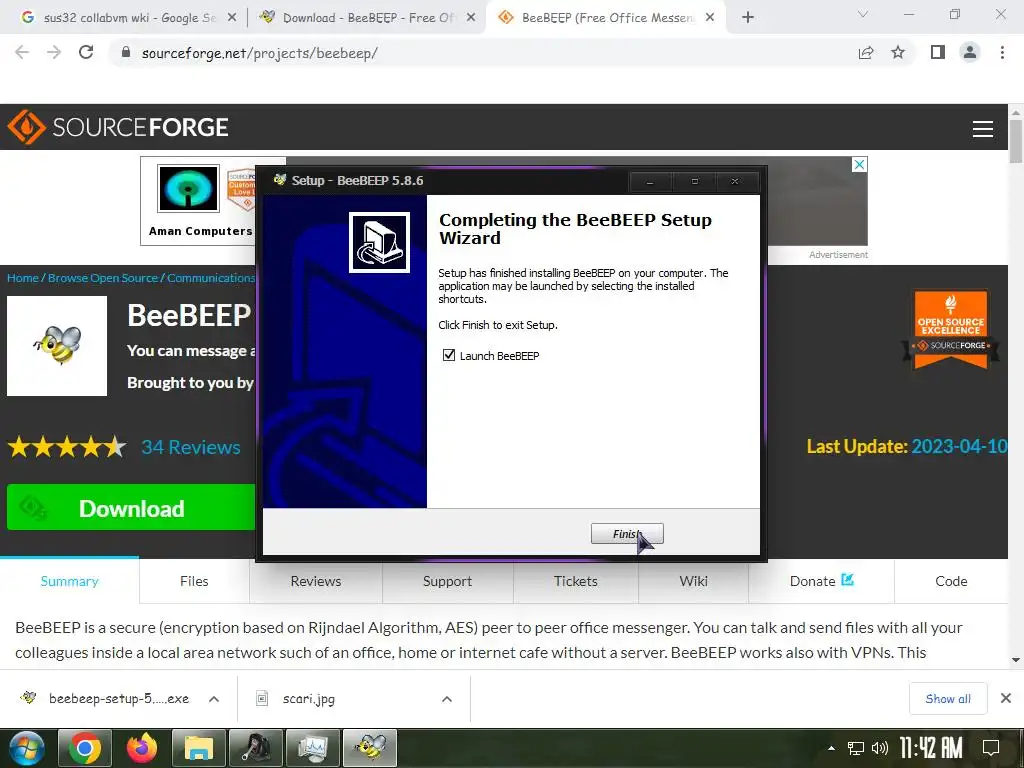This screenshot has height=768, width=1024.
Task: Open Firefox from the taskbar
Action: pos(142,748)
